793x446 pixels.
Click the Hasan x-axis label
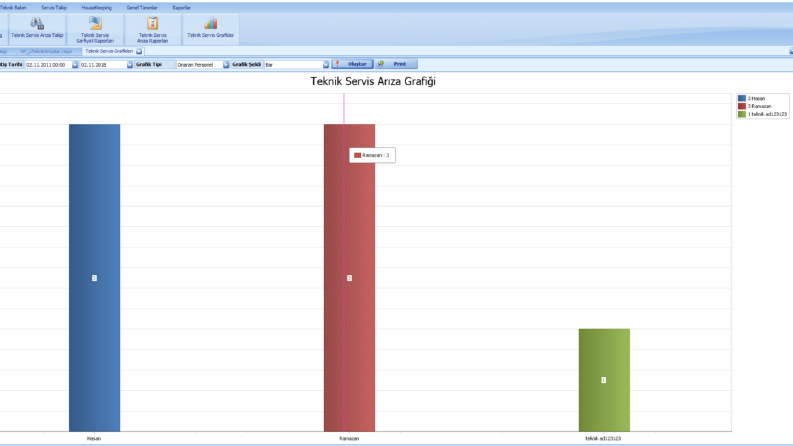(x=94, y=438)
